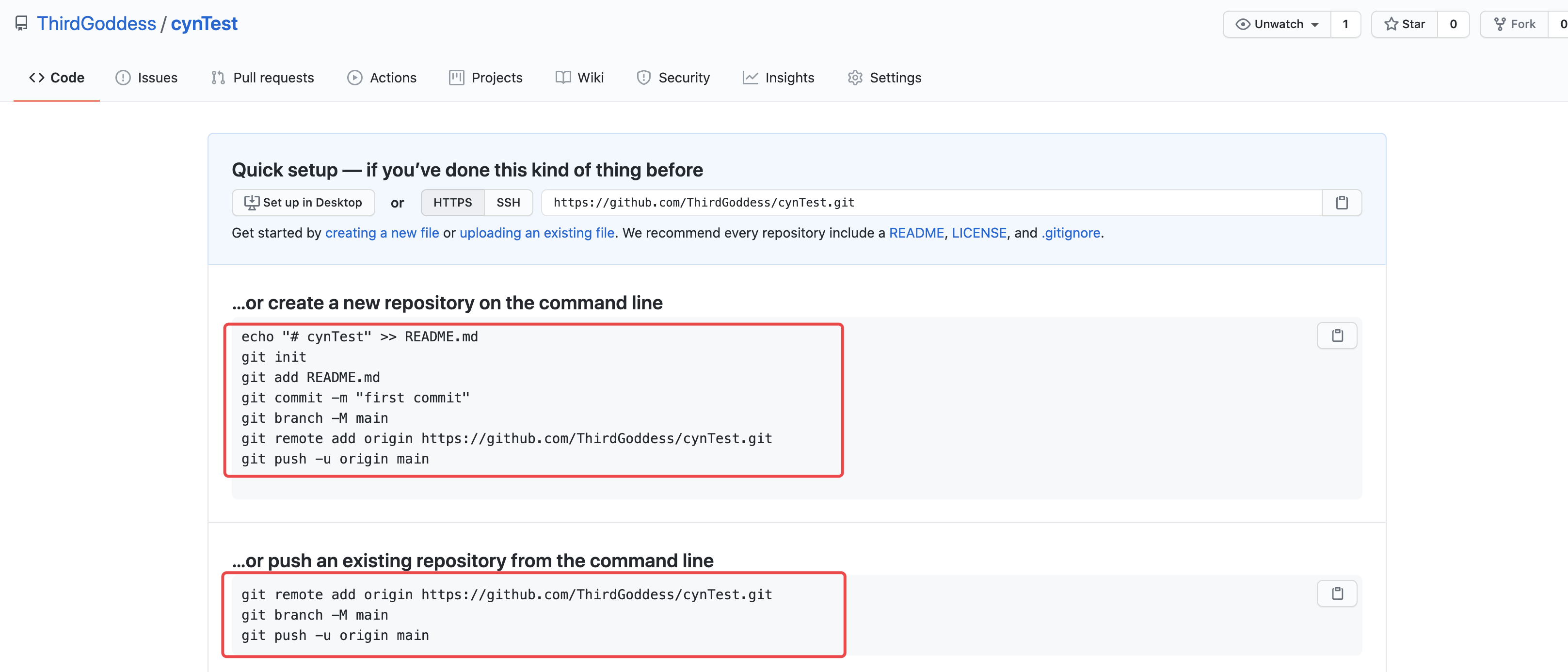The width and height of the screenshot is (1568, 672).
Task: Click the Star button
Action: [x=1404, y=24]
